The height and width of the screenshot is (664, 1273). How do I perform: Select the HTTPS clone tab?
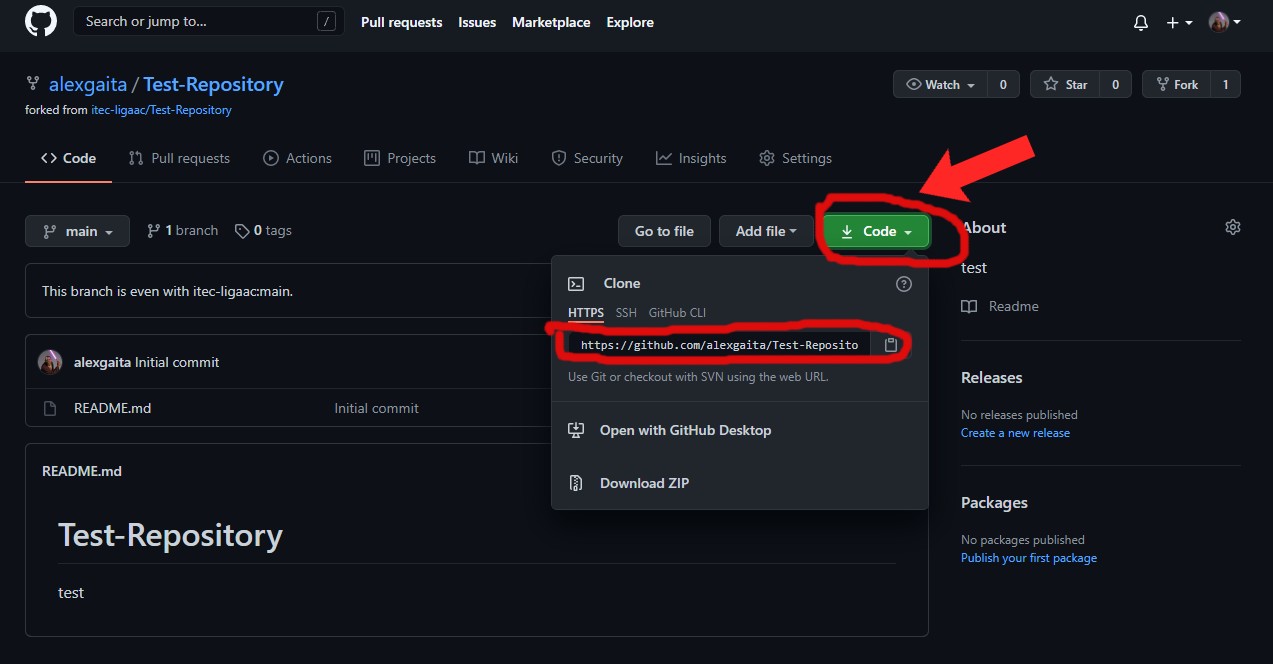(x=586, y=313)
